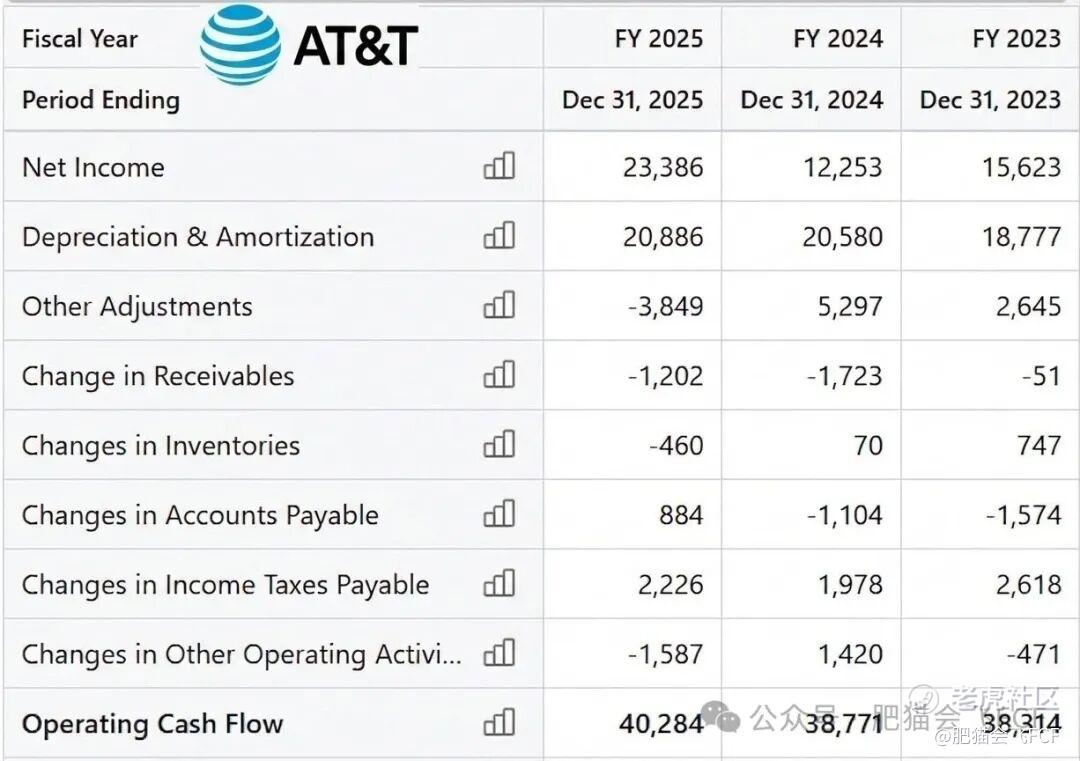Click the Dec 31, 2025 period cell
Image resolution: width=1080 pixels, height=761 pixels.
[x=633, y=100]
